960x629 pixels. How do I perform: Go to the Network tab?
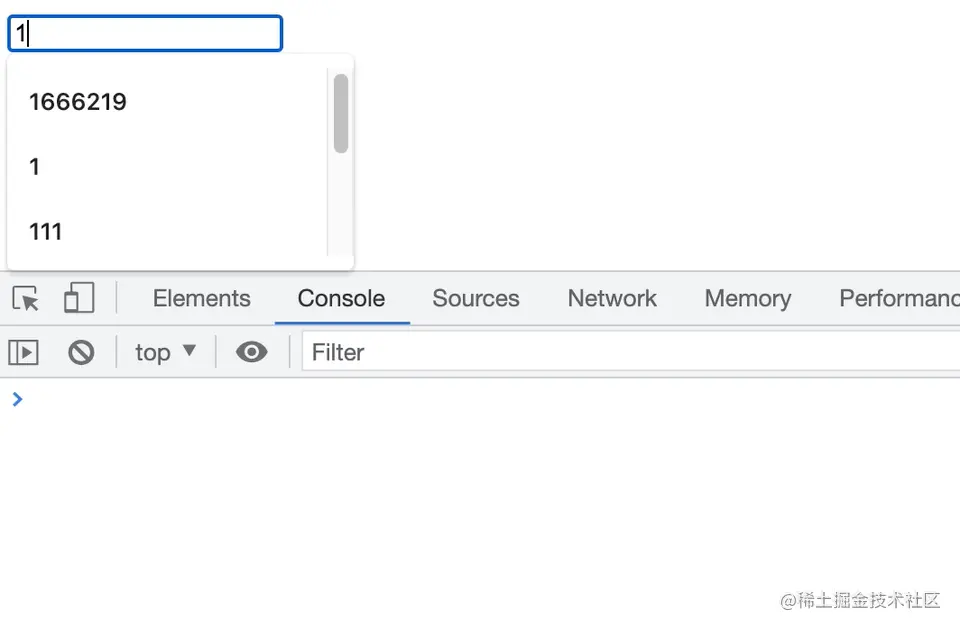pyautogui.click(x=612, y=298)
